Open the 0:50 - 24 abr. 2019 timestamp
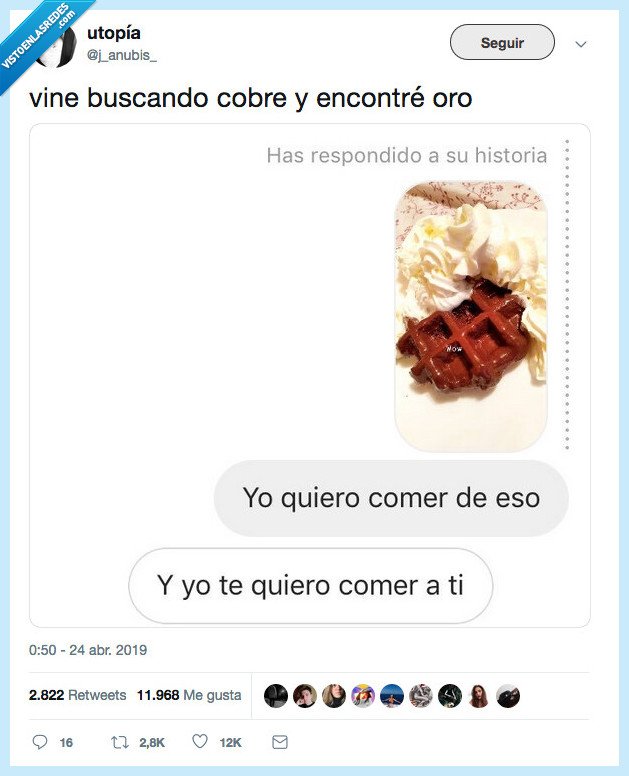 coord(88,650)
